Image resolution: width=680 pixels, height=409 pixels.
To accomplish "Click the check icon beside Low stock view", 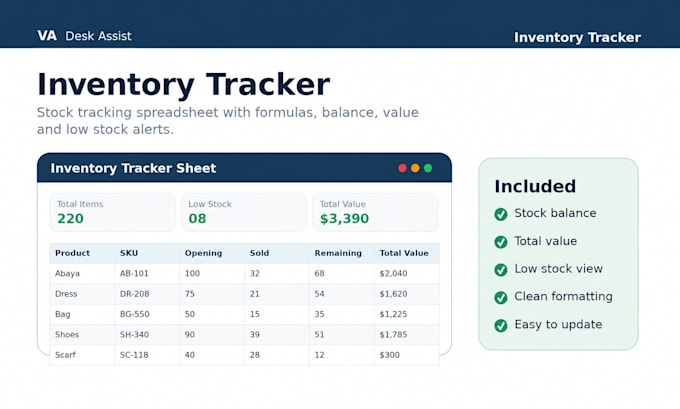I will click(501, 269).
